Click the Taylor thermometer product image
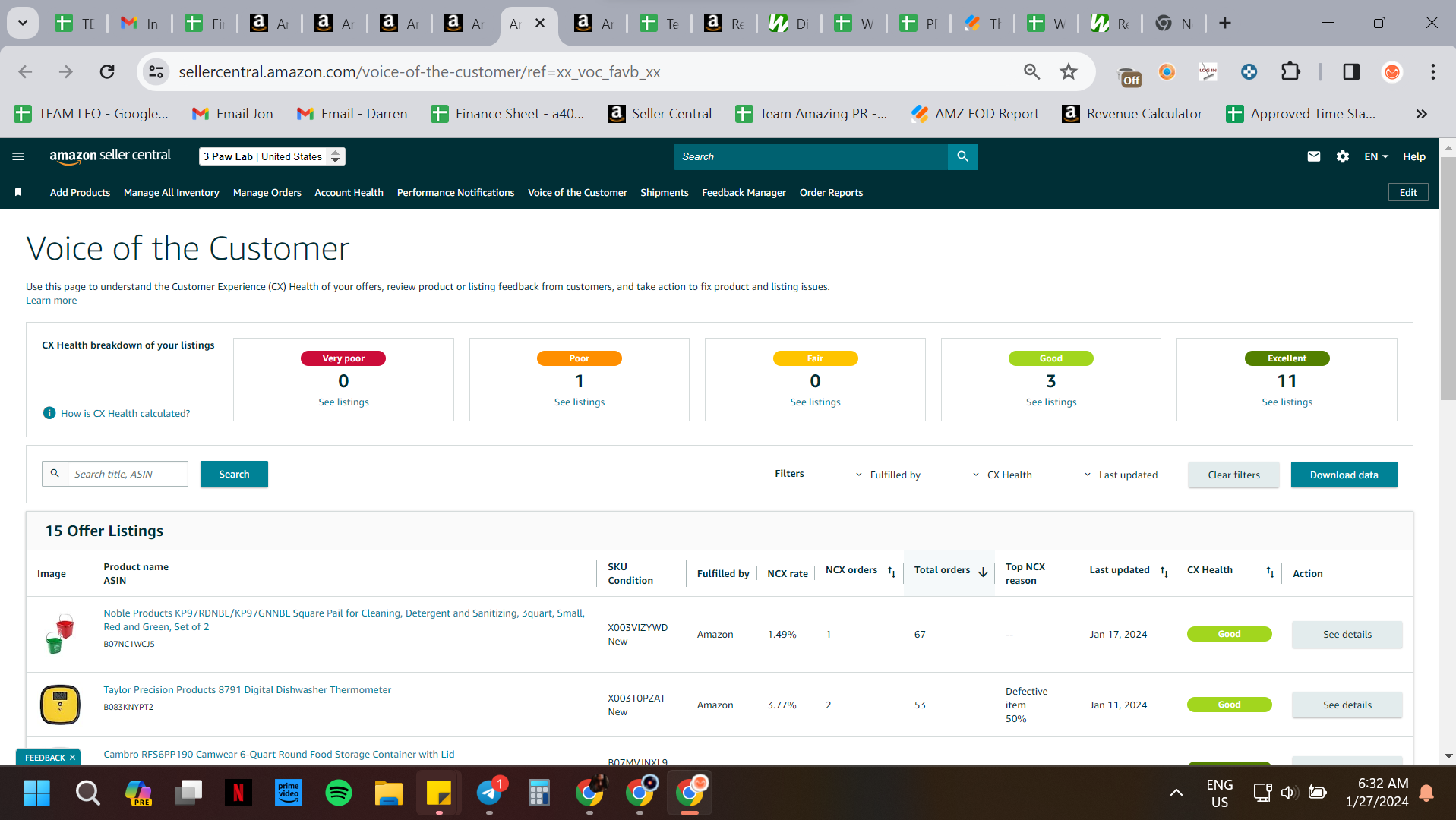 60,705
